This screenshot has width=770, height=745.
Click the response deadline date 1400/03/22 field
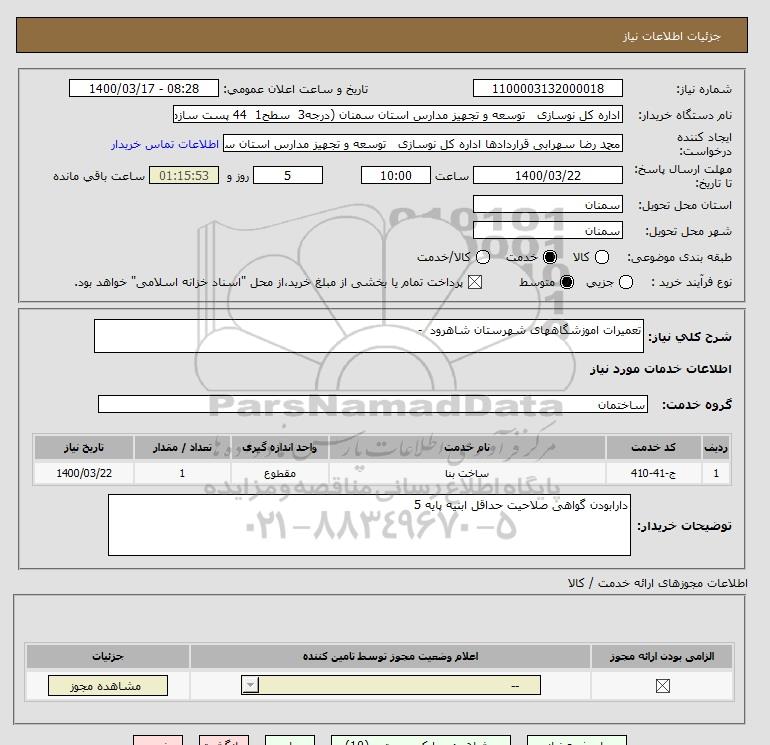tap(548, 175)
